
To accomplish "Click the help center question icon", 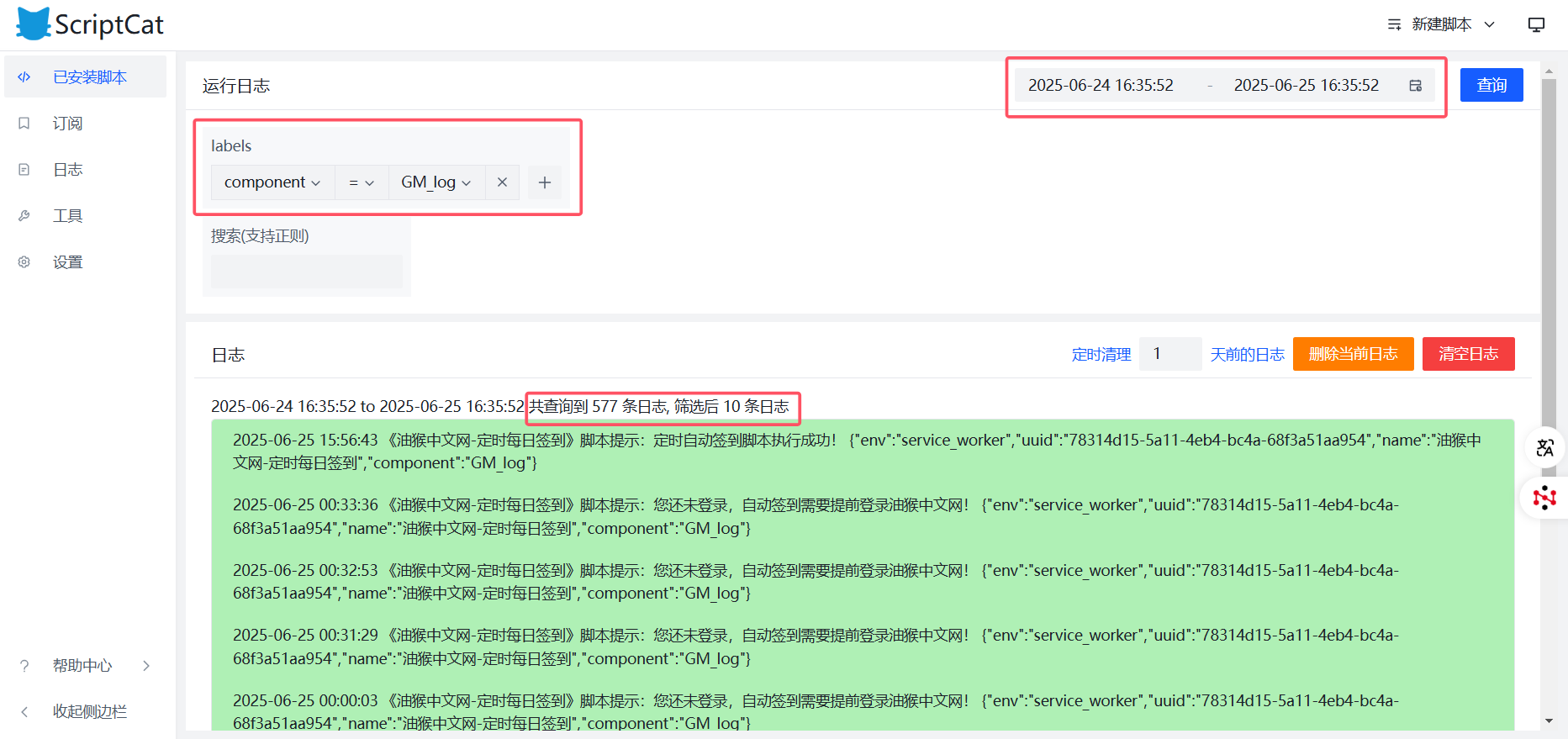I will pyautogui.click(x=24, y=666).
